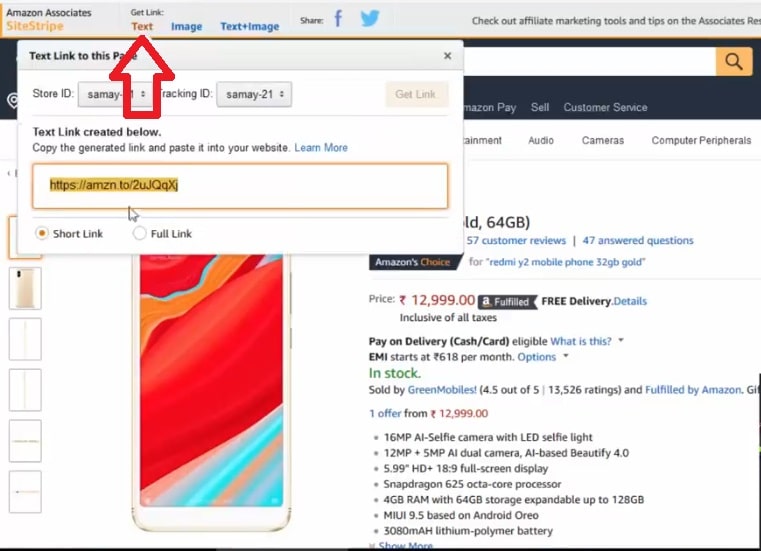
Task: Close the Text Link popup
Action: [x=447, y=56]
